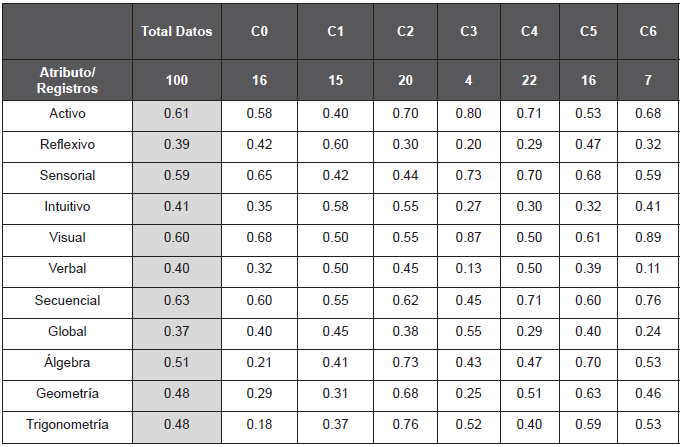The height and width of the screenshot is (447, 682).
Task: Click the Verbal row label
Action: tap(67, 269)
